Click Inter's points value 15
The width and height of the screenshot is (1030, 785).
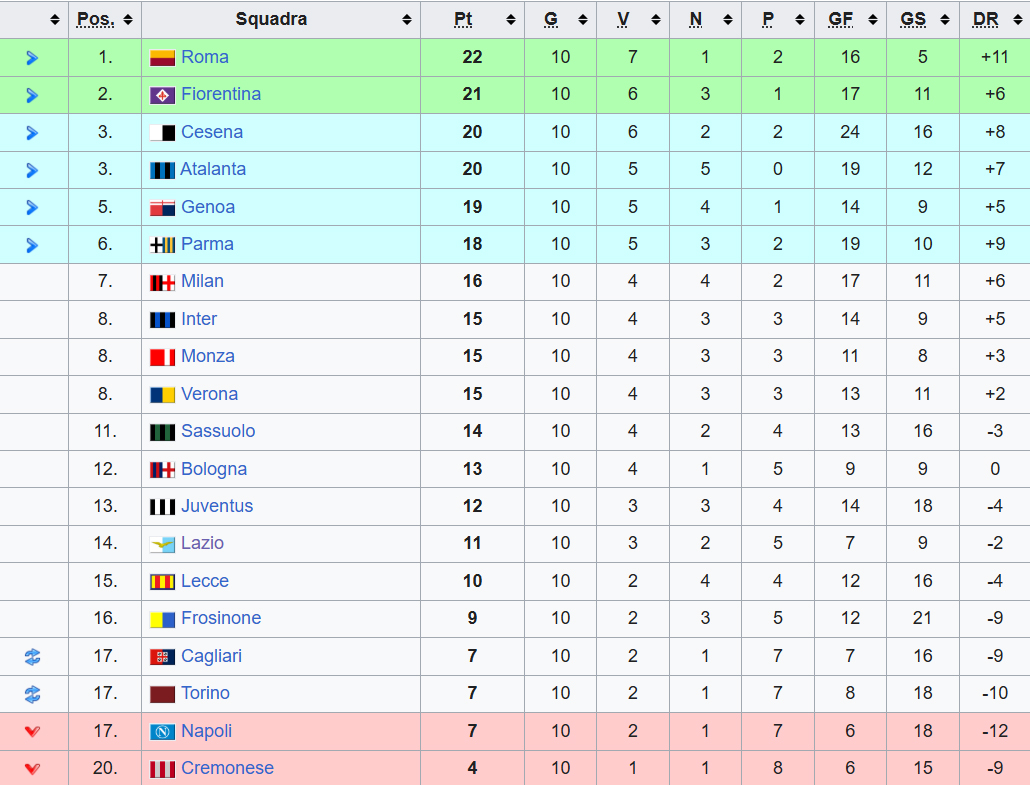pyautogui.click(x=472, y=319)
